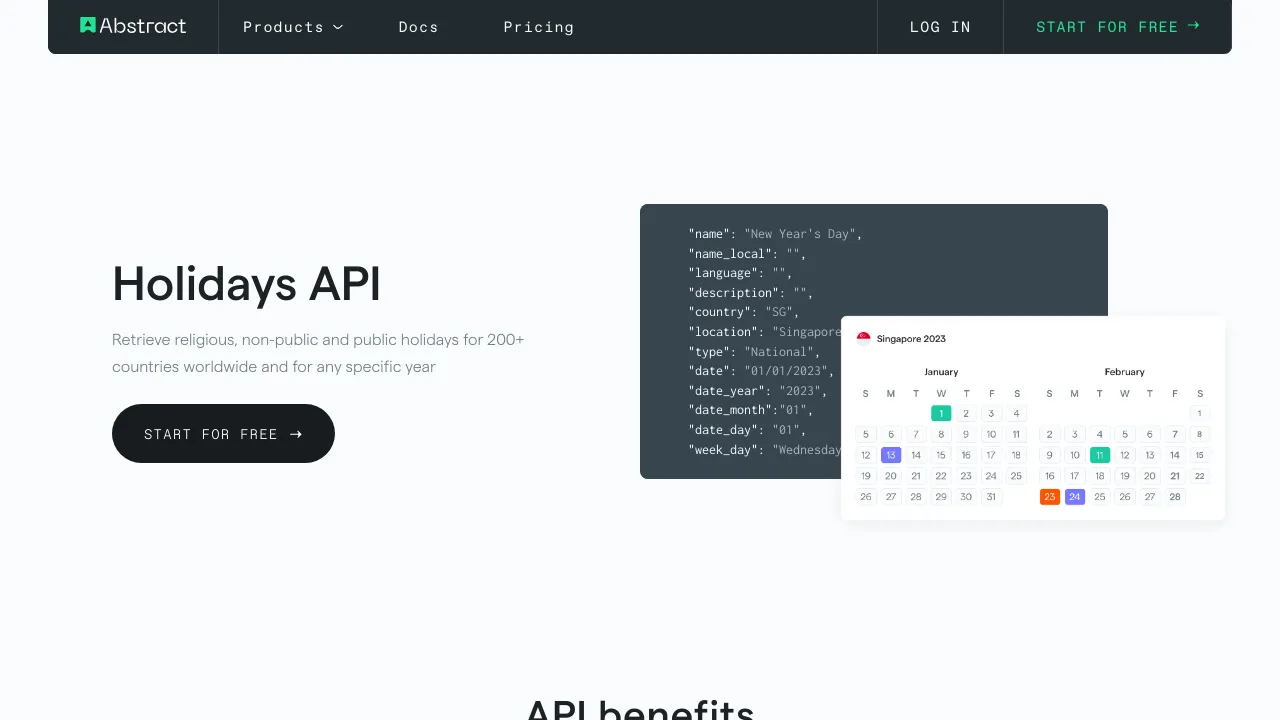Open the Docs page
1280x720 pixels.
click(x=418, y=27)
